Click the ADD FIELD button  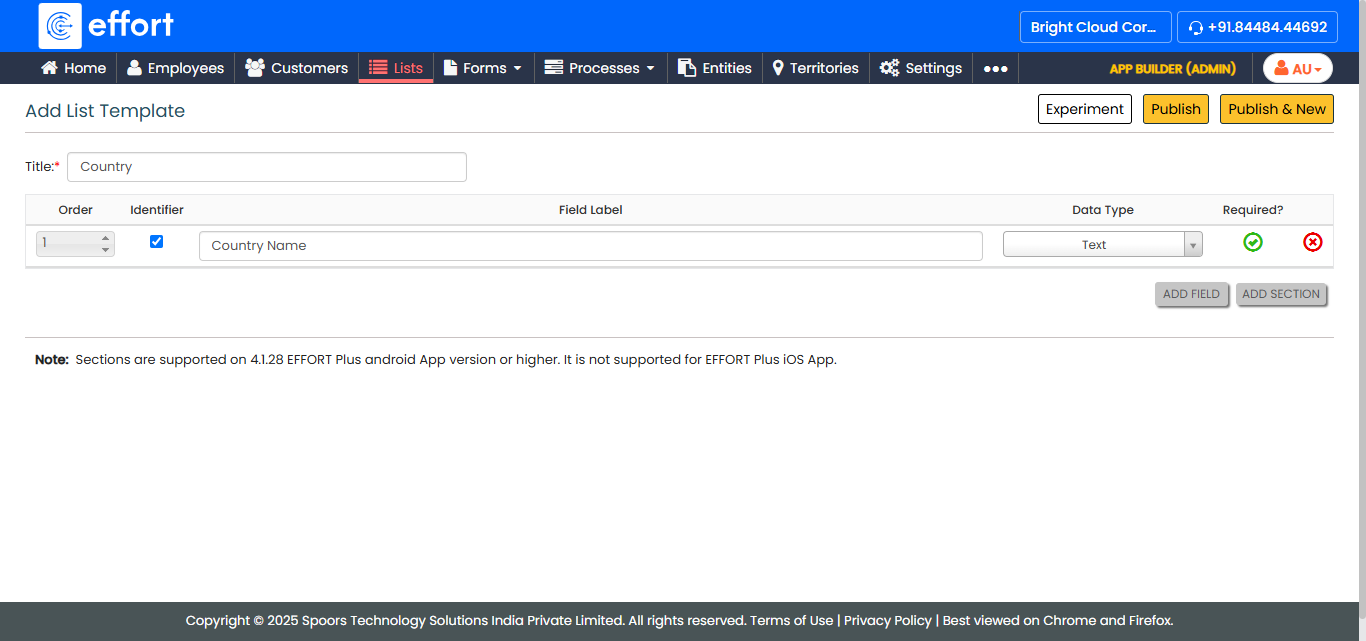[1191, 294]
